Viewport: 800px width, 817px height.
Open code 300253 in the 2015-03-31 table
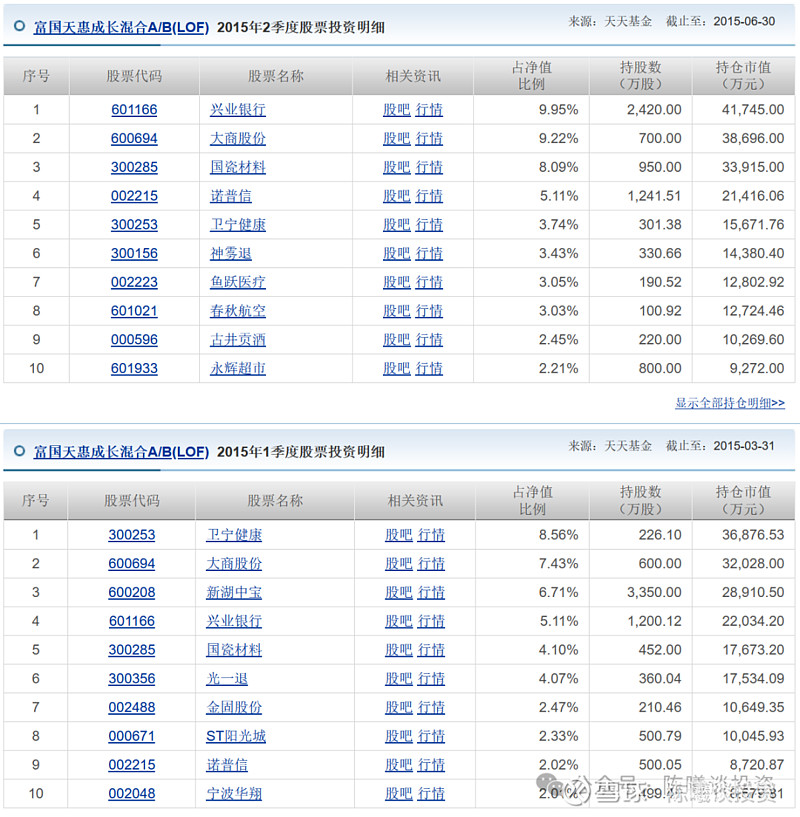(x=132, y=535)
